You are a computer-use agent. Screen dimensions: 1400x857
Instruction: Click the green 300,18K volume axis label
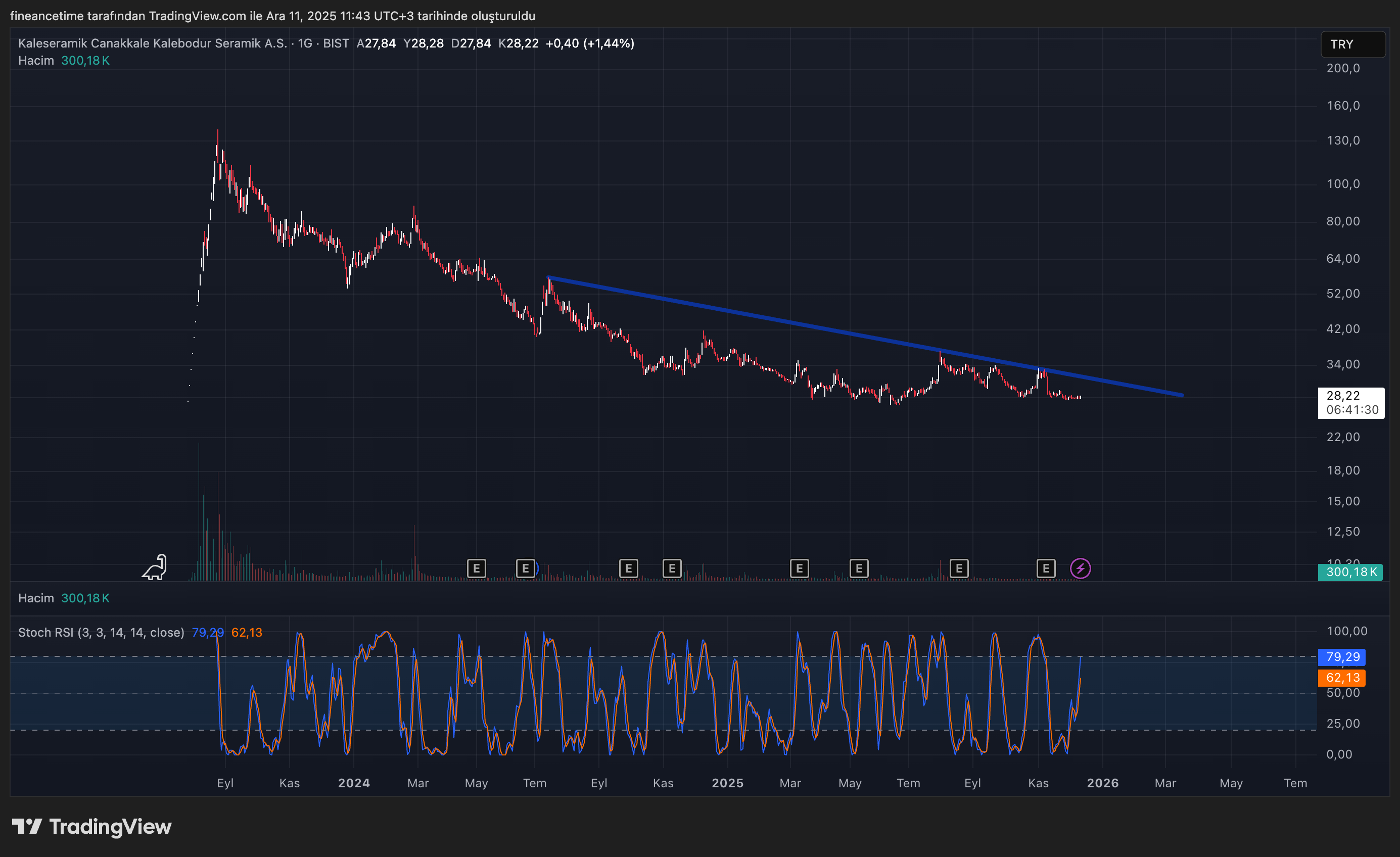1350,572
